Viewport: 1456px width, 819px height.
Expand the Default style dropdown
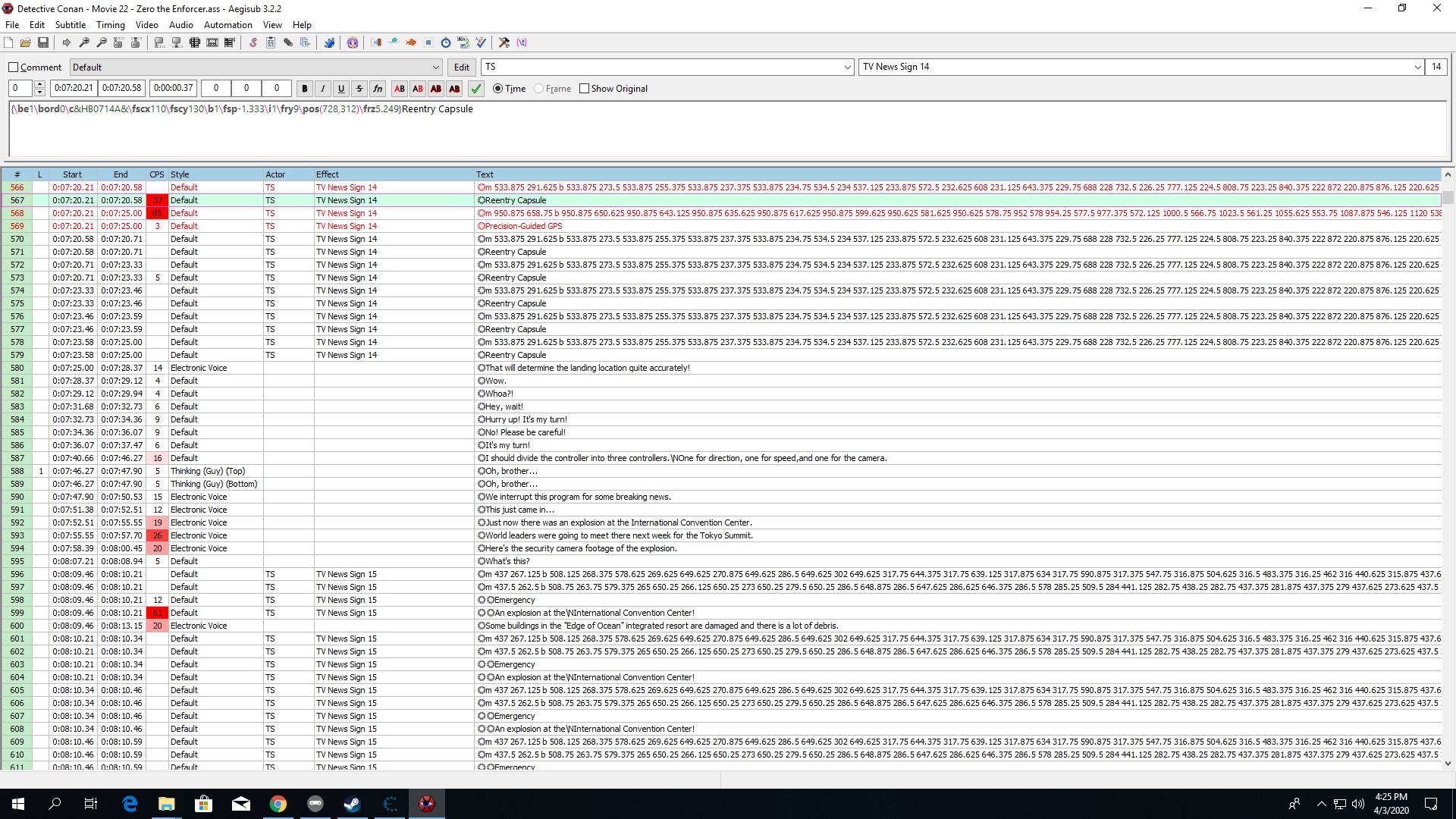[x=436, y=67]
